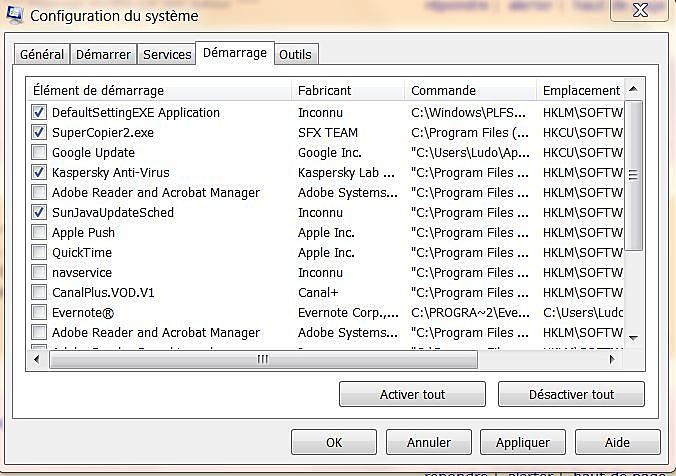Uncheck SuperCopier2.exe startup checkbox
Screen dimensions: 676x476
pyautogui.click(x=39, y=132)
